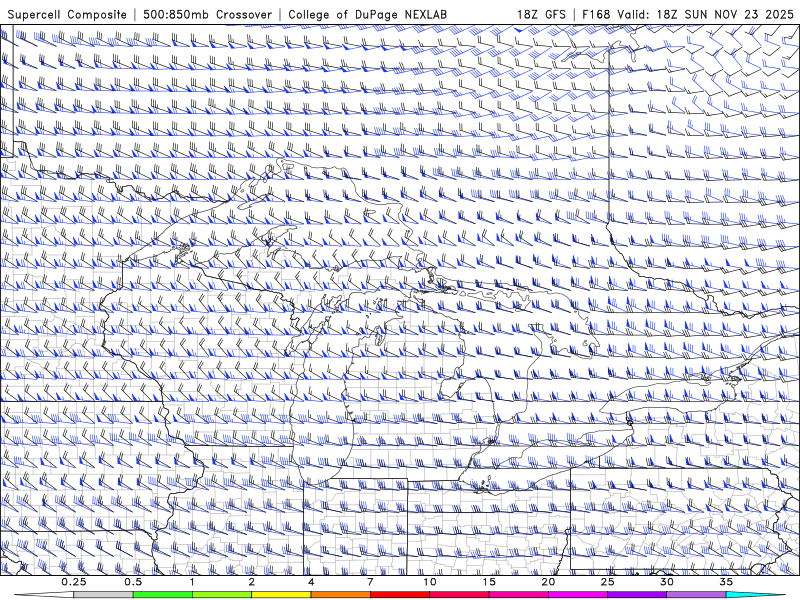Select the crimson 10–15 legend swatch
Image resolution: width=800 pixels, height=600 pixels.
click(x=459, y=595)
